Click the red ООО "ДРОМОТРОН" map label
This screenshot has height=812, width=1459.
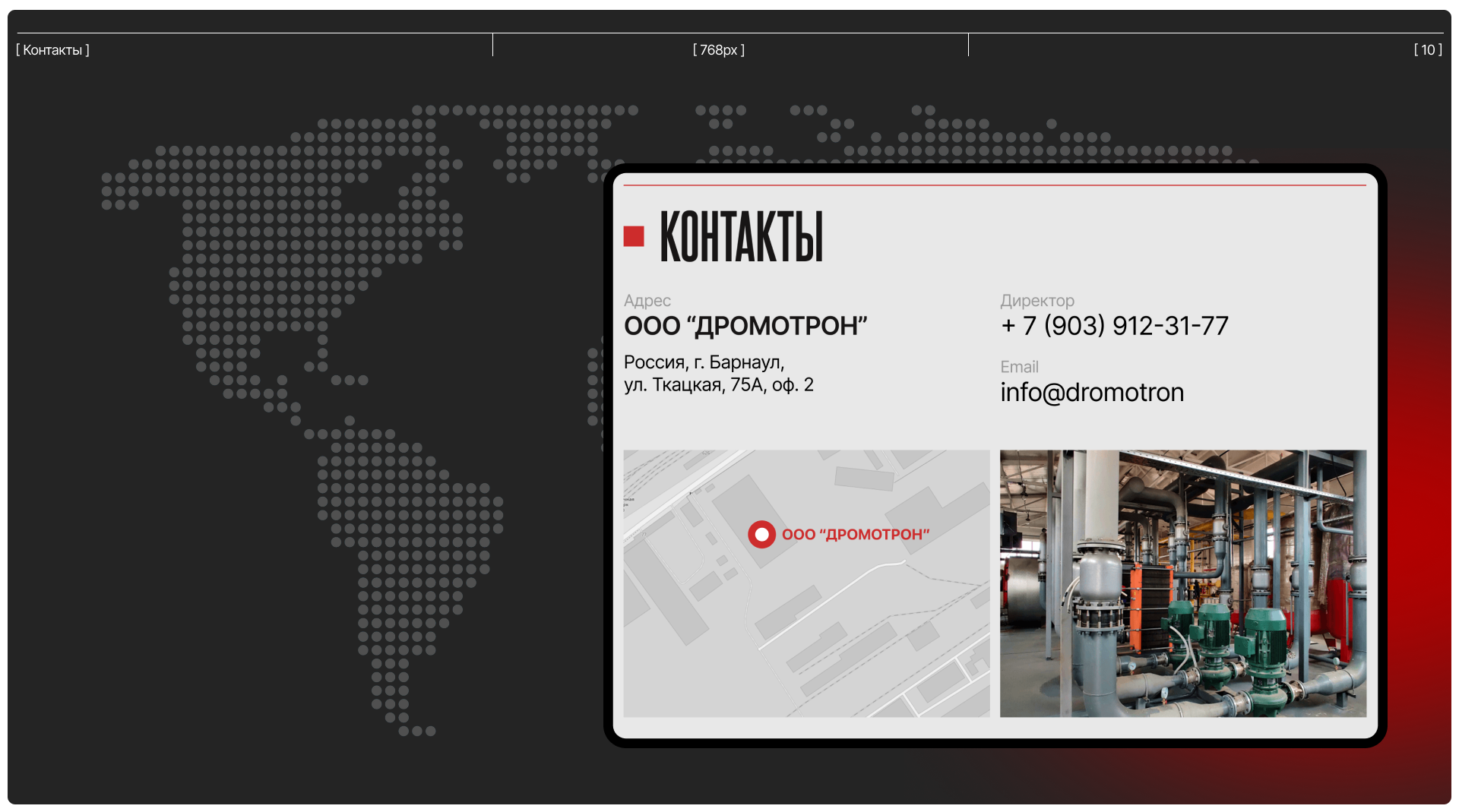pos(856,535)
